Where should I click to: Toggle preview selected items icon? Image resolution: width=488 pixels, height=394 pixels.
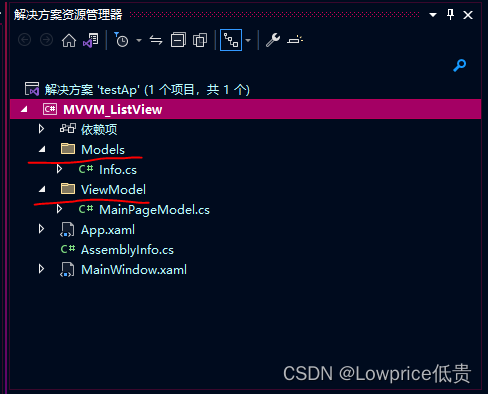[x=295, y=40]
